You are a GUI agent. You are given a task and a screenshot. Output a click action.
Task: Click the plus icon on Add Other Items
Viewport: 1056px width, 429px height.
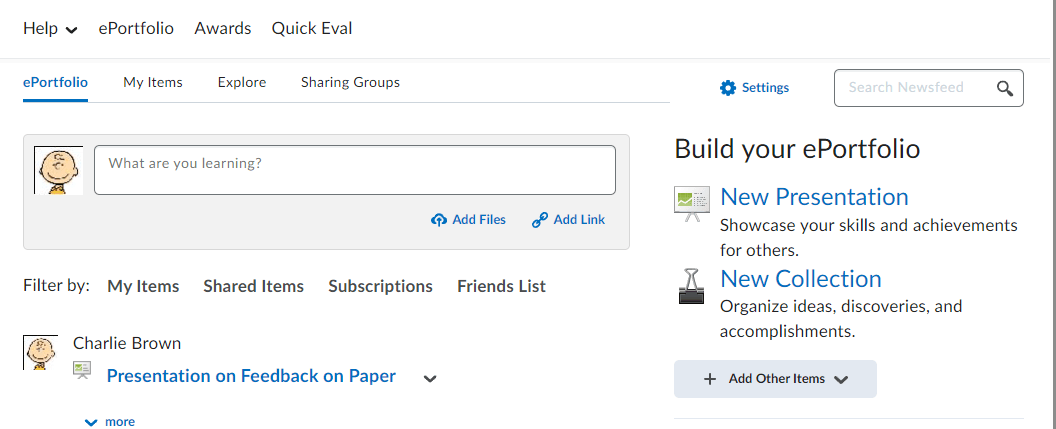pos(710,379)
